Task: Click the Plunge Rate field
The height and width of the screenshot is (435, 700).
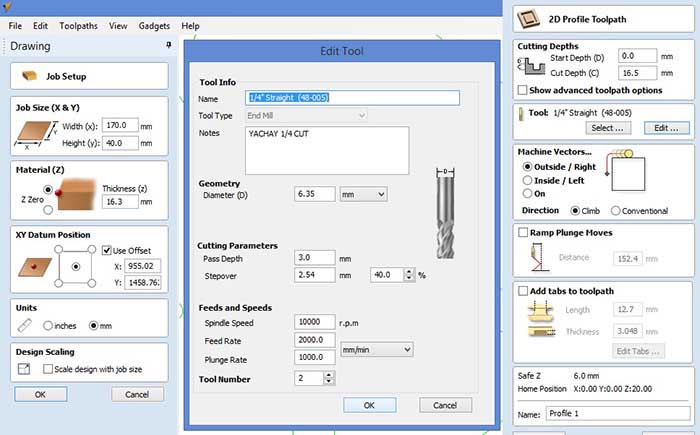Action: click(x=315, y=357)
